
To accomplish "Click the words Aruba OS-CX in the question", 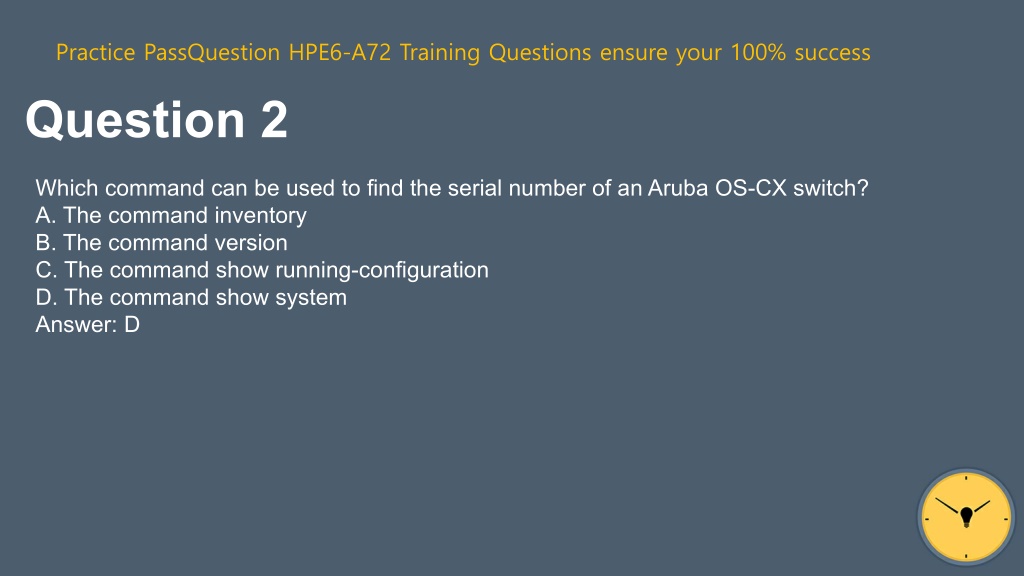I will (x=717, y=188).
